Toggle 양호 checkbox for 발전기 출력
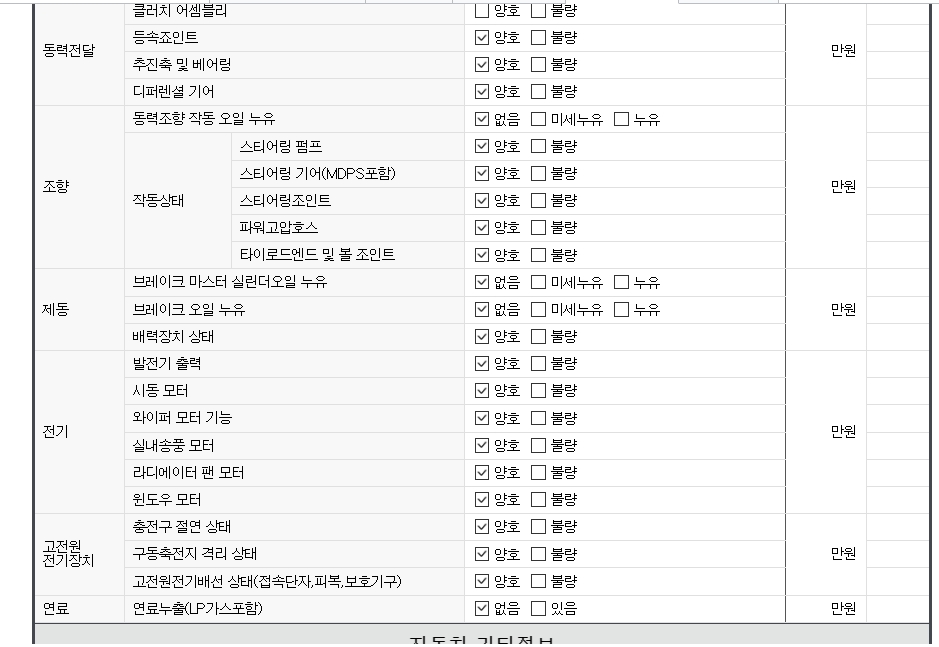Image resolution: width=939 pixels, height=647 pixels. click(x=482, y=364)
